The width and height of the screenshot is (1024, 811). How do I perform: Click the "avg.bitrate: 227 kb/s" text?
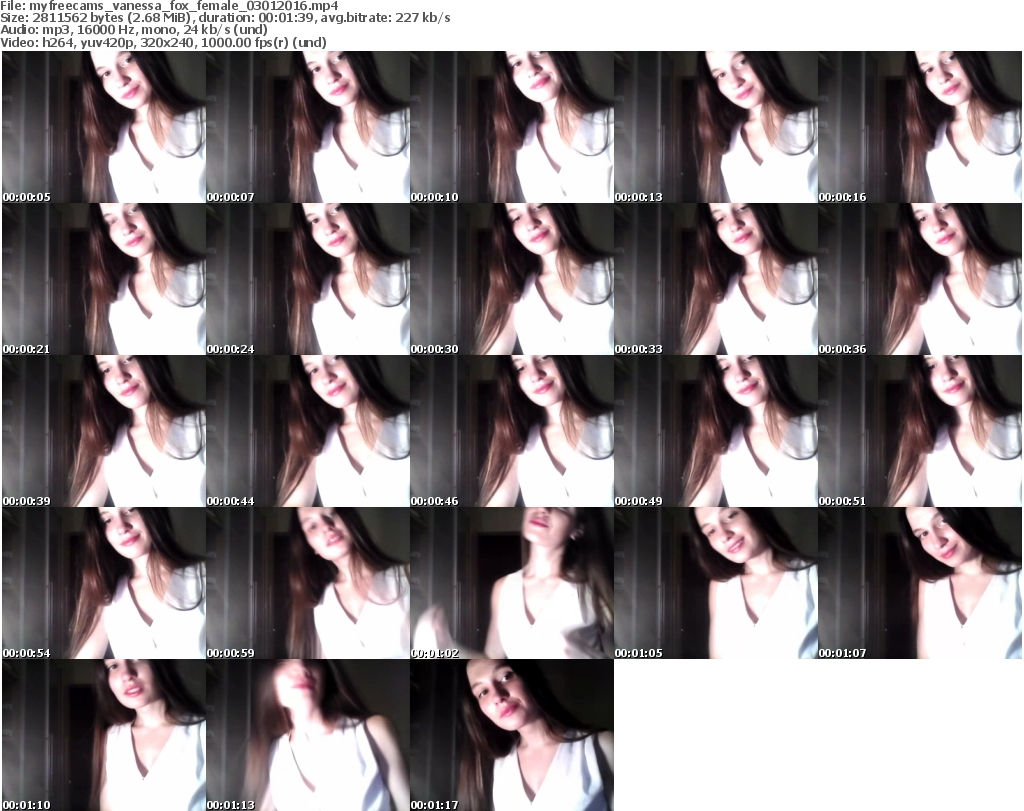385,18
